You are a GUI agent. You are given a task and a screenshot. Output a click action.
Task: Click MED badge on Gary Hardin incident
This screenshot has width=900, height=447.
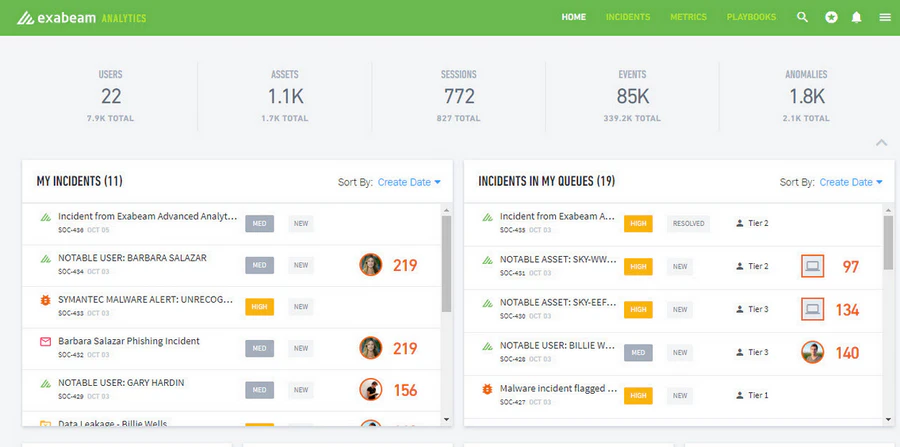[259, 390]
